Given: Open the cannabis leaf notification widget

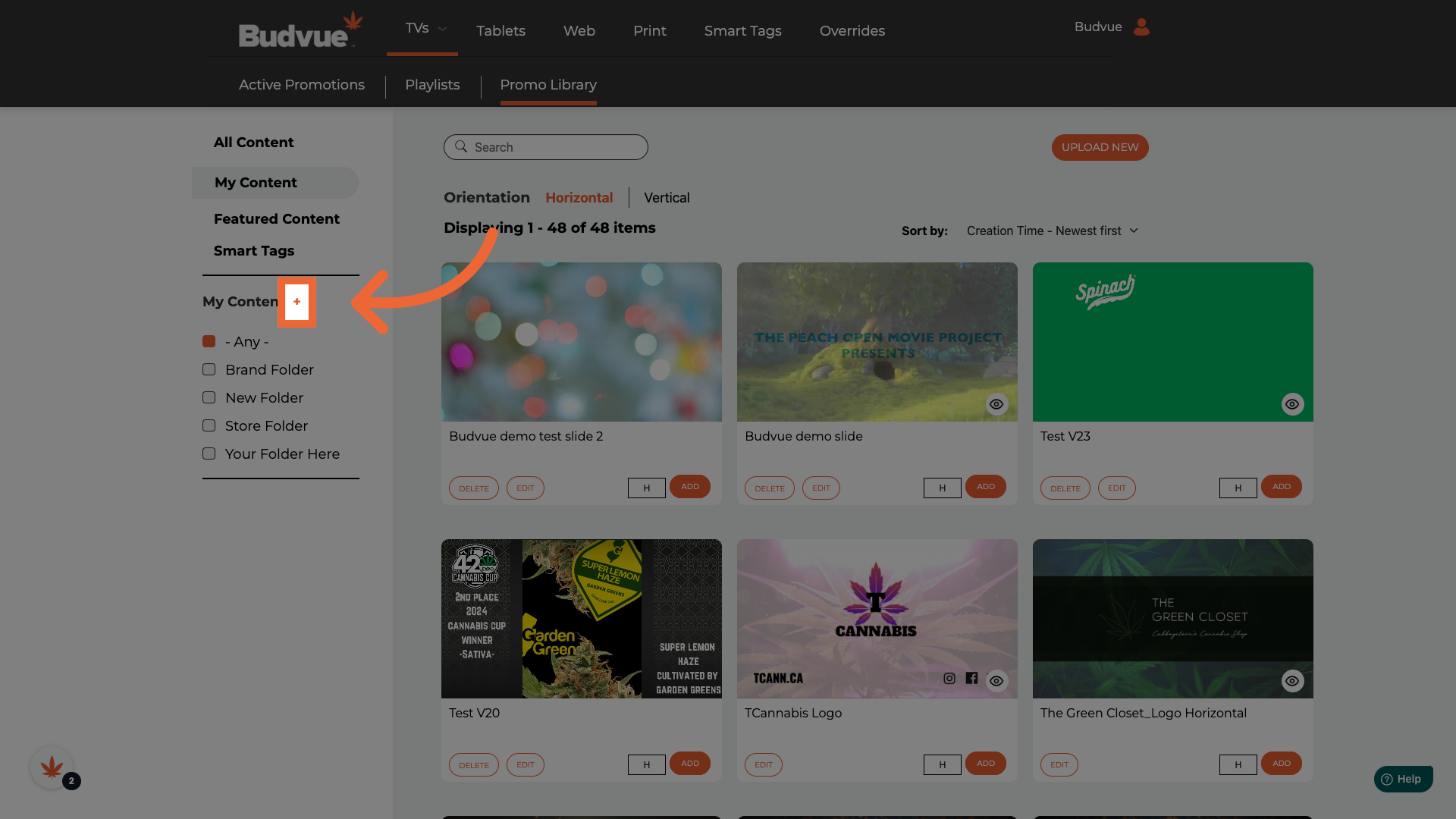Looking at the screenshot, I should point(52,768).
